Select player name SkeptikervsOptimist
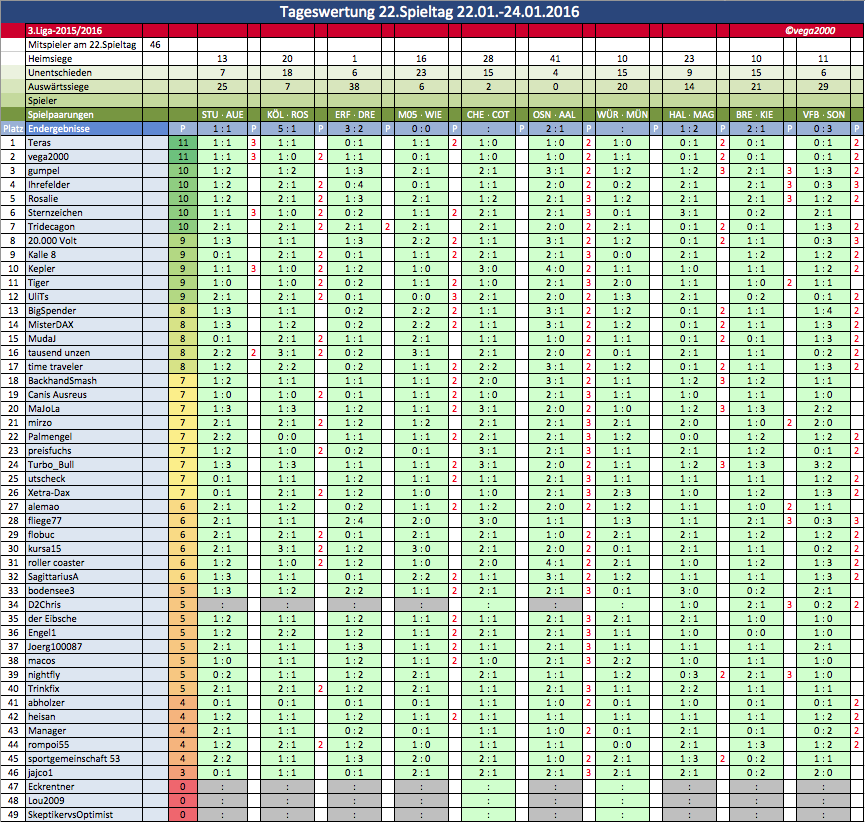This screenshot has height=822, width=865. tap(71, 815)
